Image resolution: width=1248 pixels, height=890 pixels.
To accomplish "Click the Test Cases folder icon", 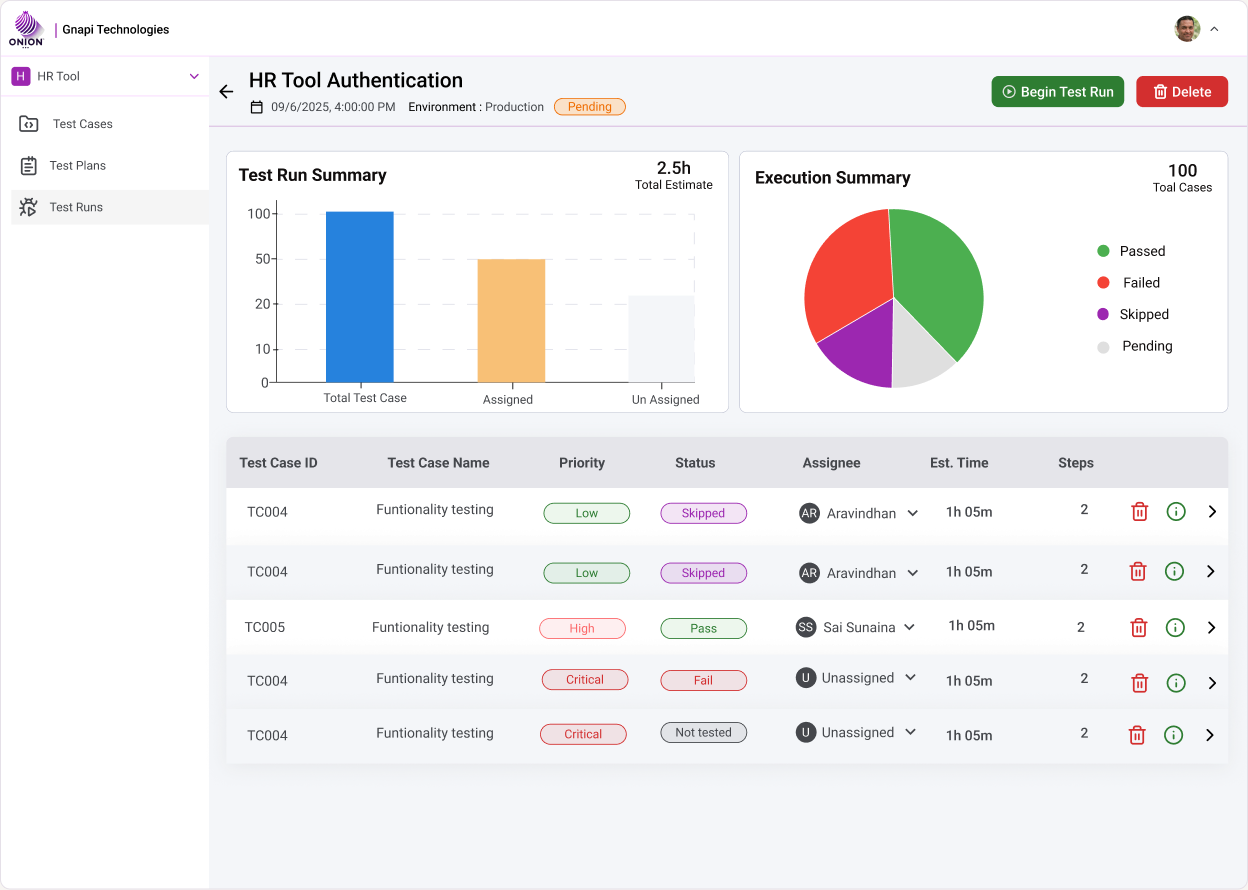I will pyautogui.click(x=29, y=124).
